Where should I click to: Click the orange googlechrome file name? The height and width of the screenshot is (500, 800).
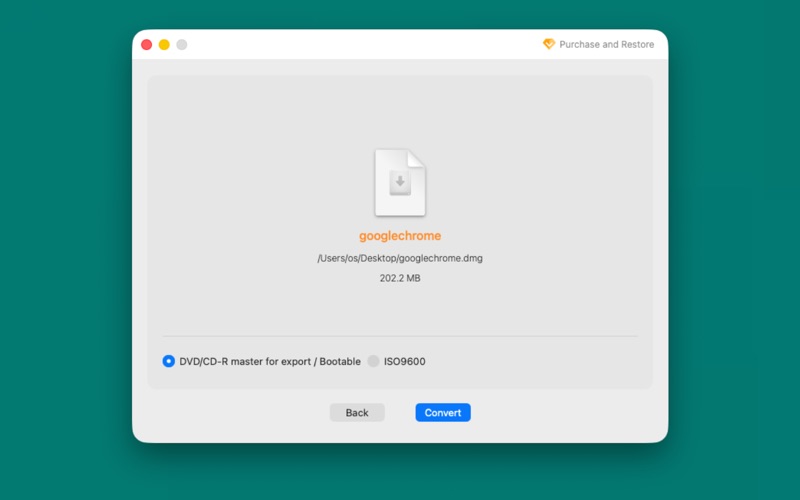400,236
